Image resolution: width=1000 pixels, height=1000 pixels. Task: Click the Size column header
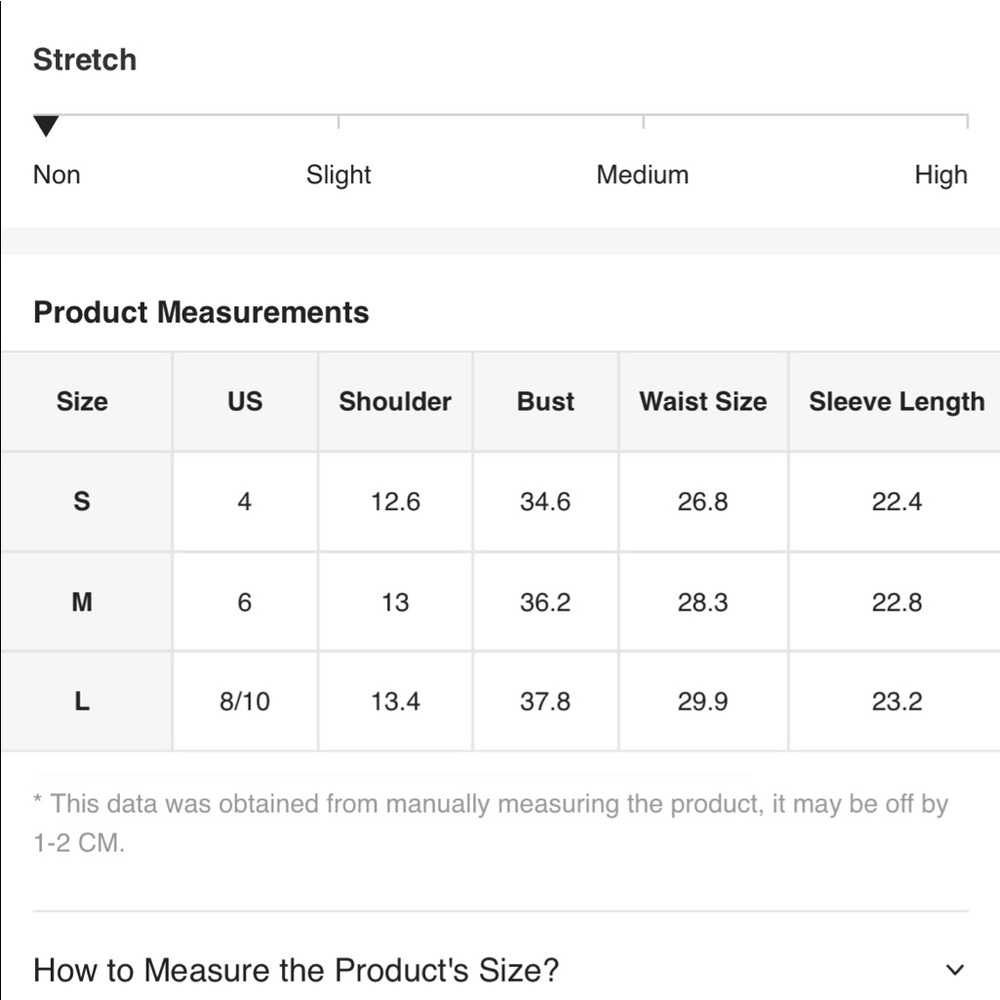click(82, 401)
